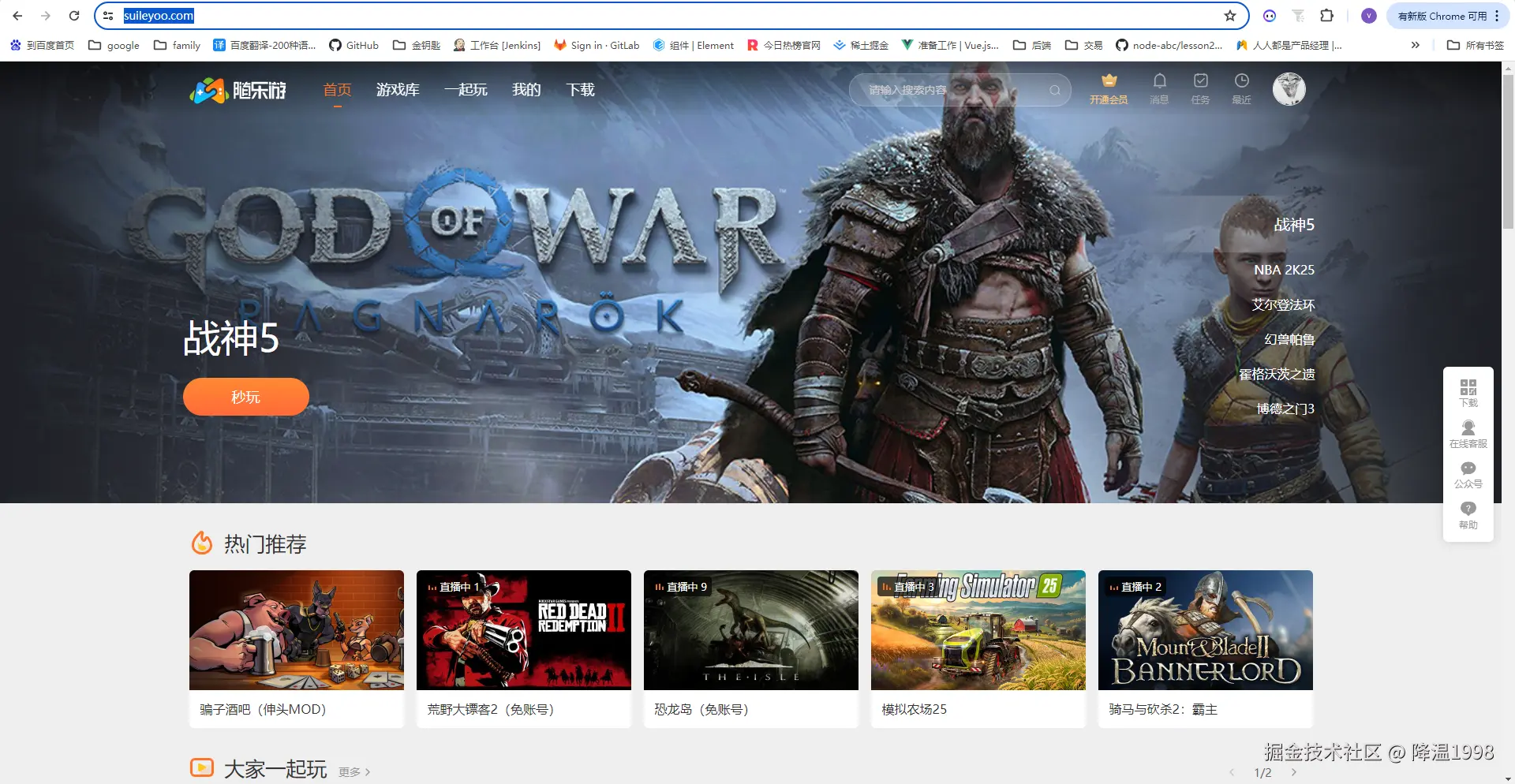
Task: Click the 最近 clock icon
Action: tap(1241, 81)
